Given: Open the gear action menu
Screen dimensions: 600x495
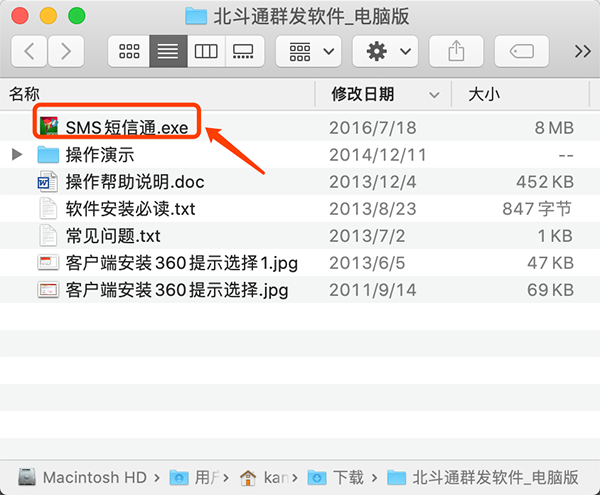Looking at the screenshot, I should coord(385,51).
